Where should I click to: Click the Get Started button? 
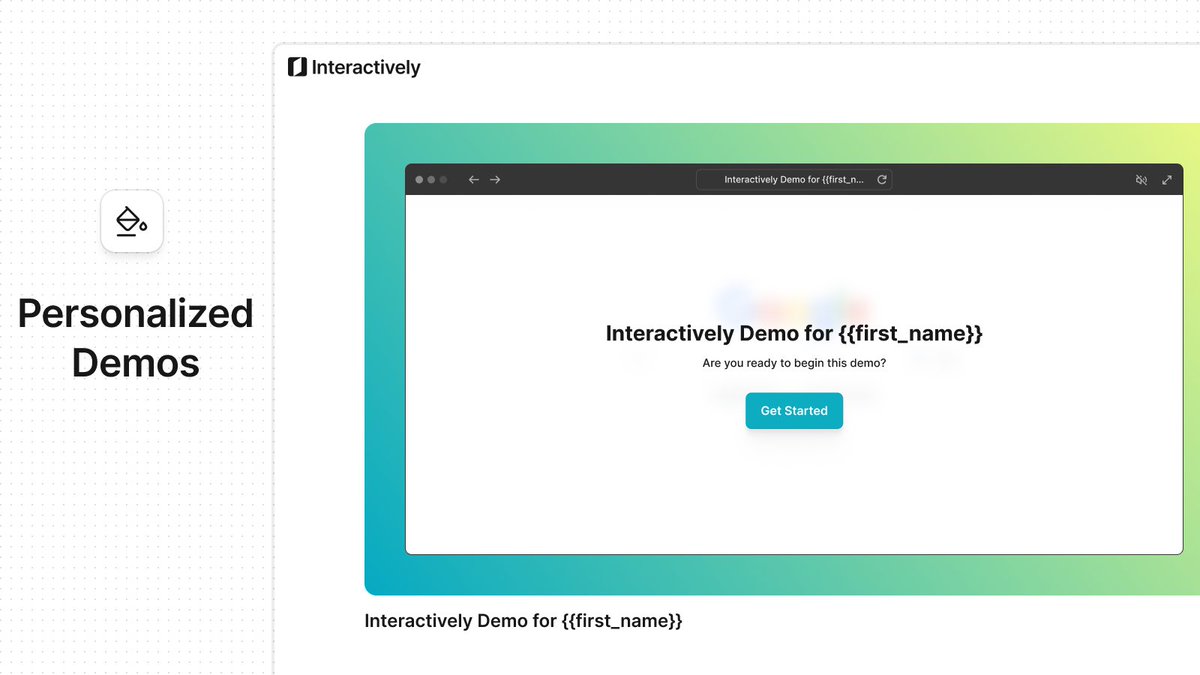(x=794, y=411)
